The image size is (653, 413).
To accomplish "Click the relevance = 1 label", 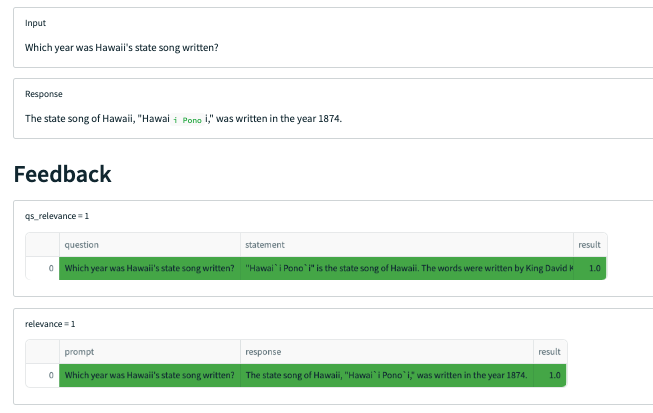I will [x=50, y=324].
